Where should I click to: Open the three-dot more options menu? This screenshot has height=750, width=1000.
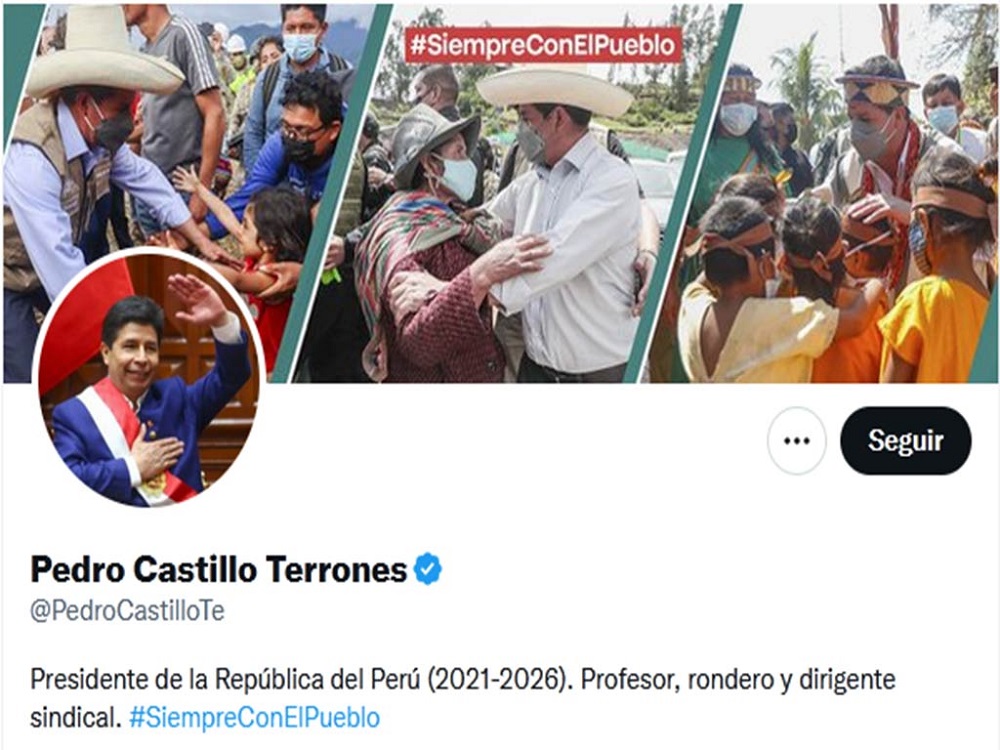(x=797, y=441)
